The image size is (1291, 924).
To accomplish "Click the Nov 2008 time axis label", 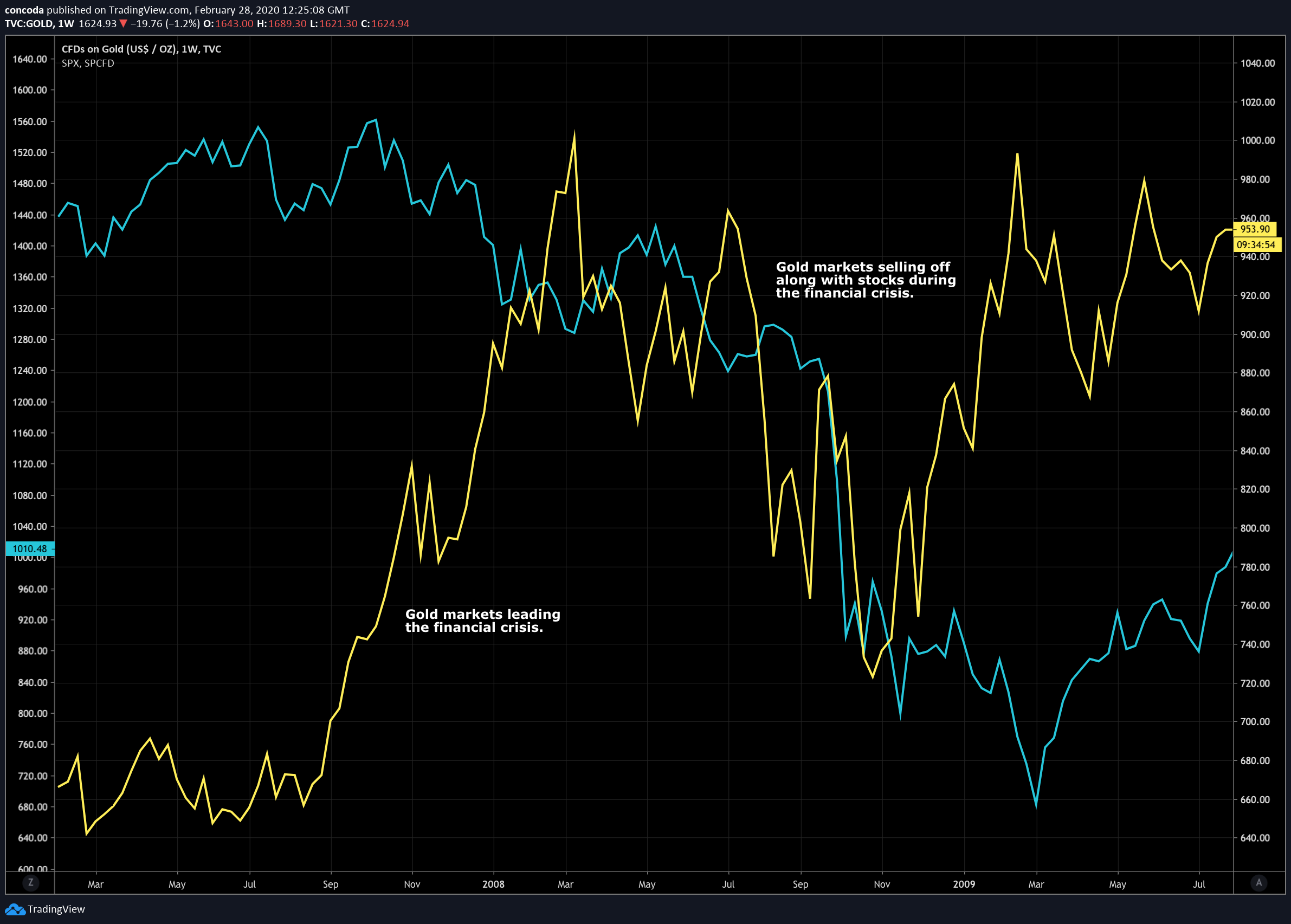I will pos(881,884).
